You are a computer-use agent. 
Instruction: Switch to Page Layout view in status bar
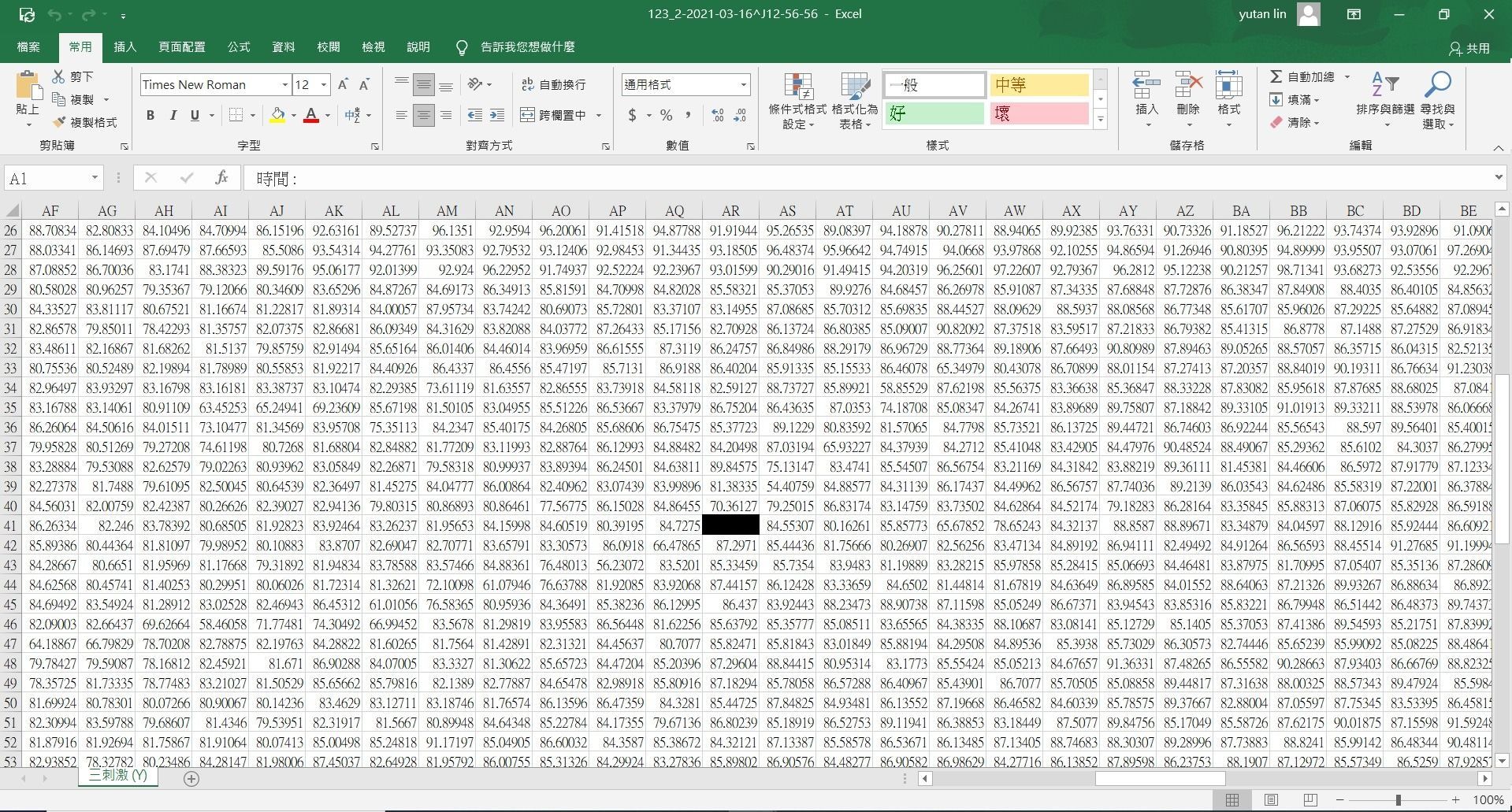(1271, 800)
